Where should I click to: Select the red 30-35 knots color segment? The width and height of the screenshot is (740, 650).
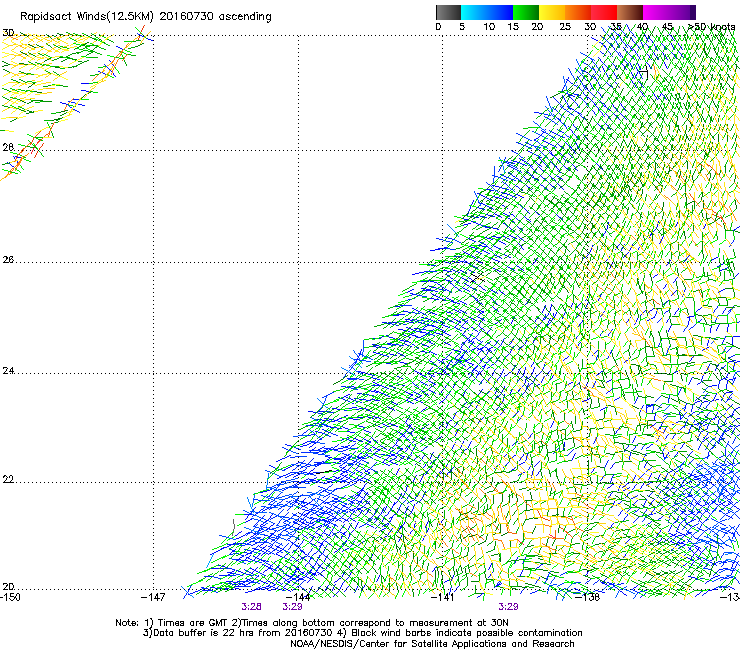604,12
